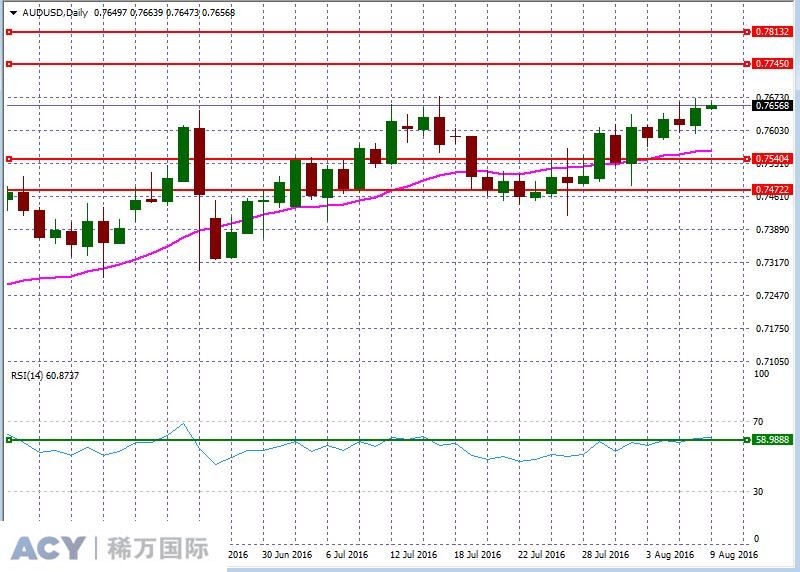Open the chart menu triangle beside AUDUSD,Daily
800x572 pixels.
tap(13, 13)
